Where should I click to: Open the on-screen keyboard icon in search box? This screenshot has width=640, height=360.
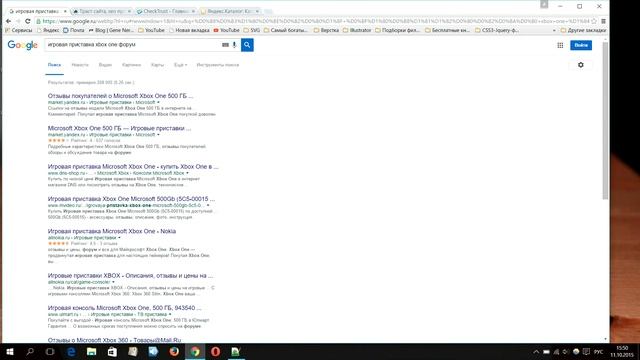coord(225,45)
